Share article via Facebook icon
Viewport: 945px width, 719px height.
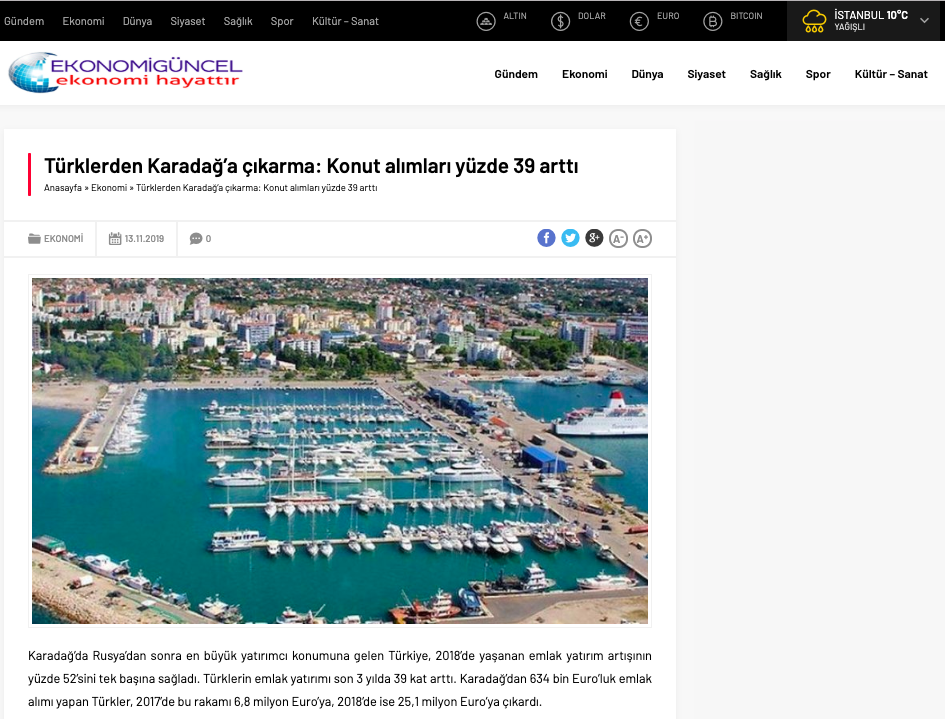click(x=546, y=238)
